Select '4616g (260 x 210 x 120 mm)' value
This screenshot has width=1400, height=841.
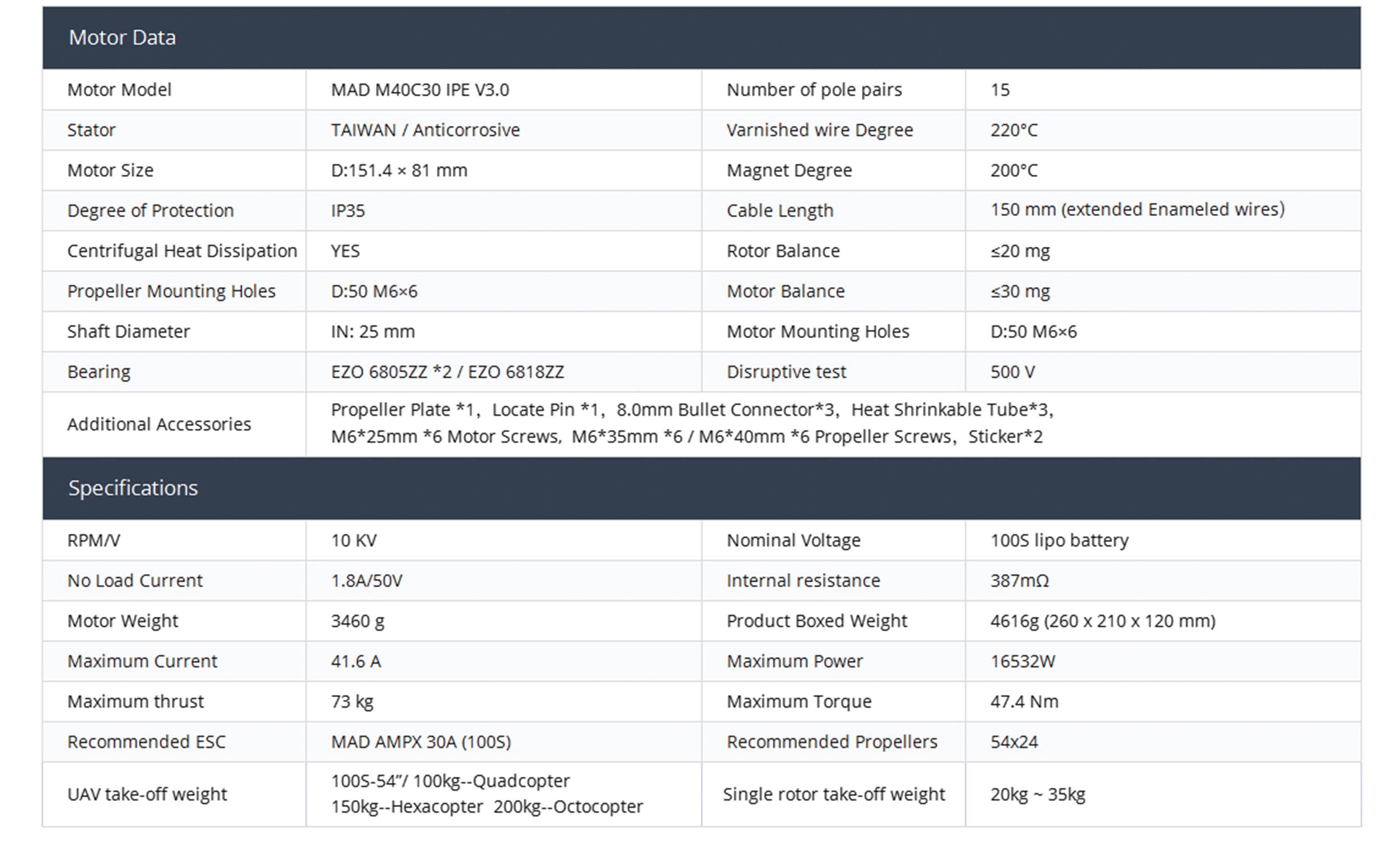pos(1103,620)
